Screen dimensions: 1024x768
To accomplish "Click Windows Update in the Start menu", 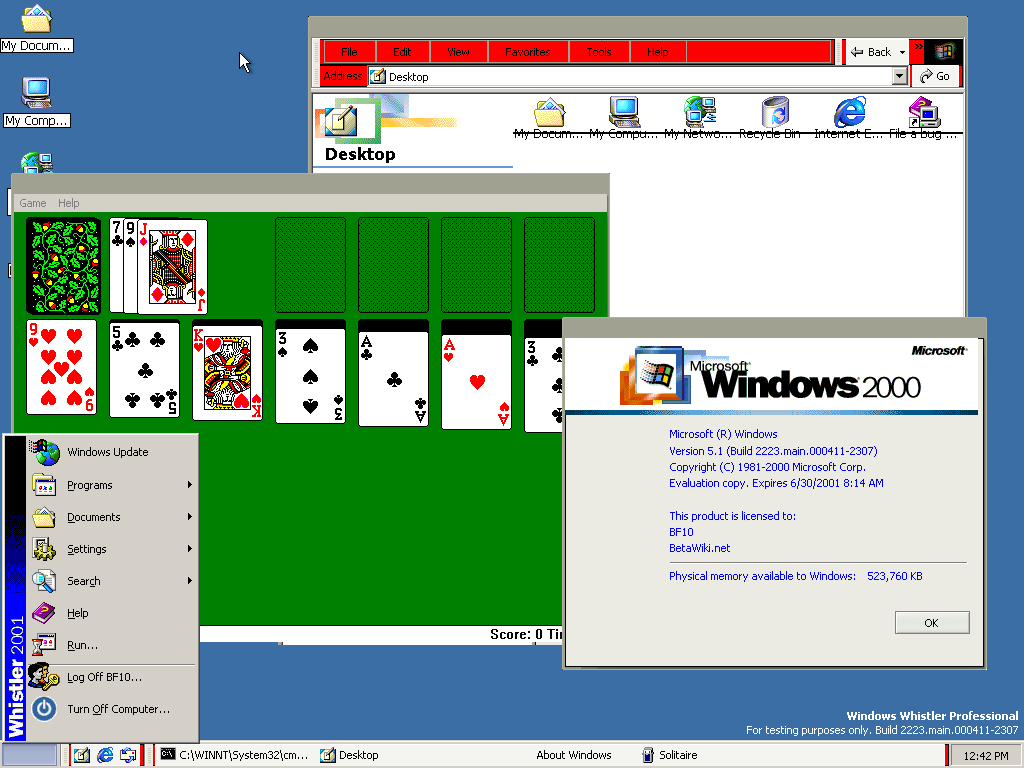I will click(x=112, y=452).
